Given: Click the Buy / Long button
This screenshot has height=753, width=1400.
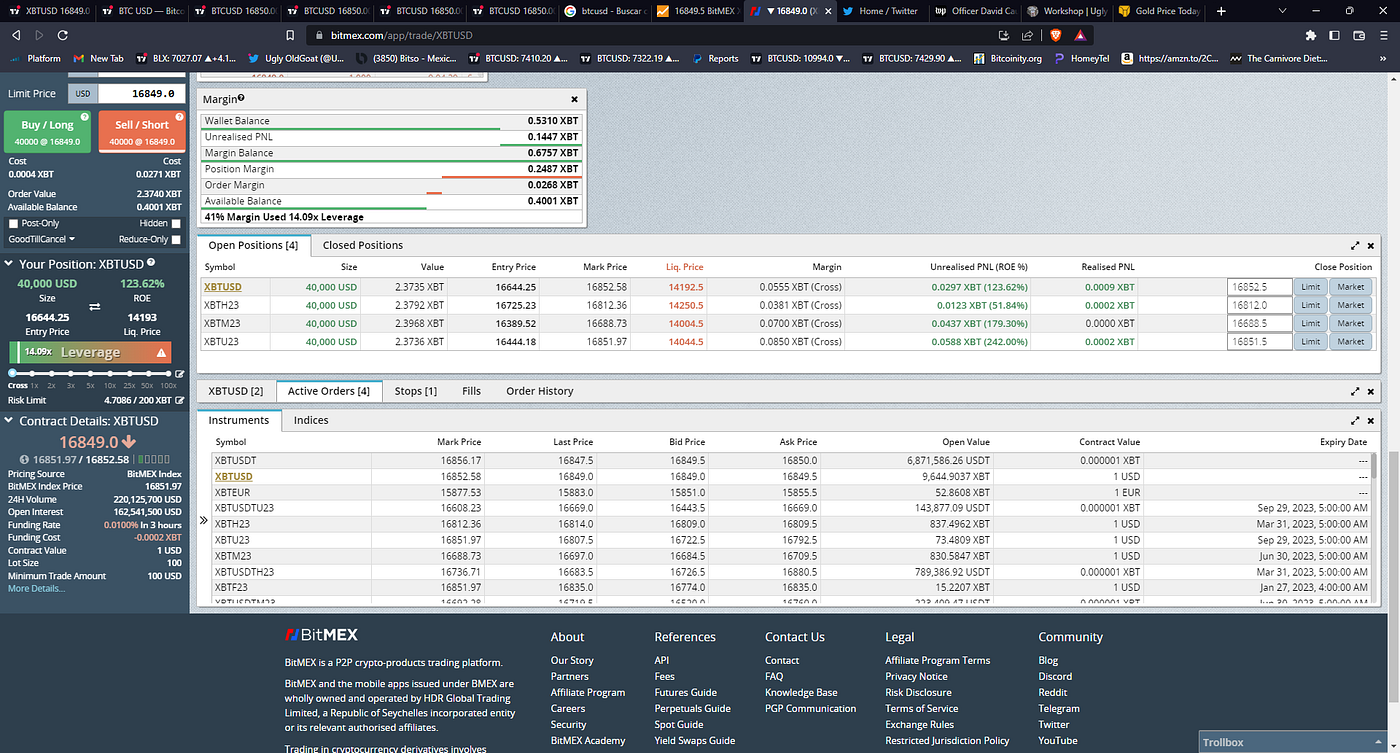Looking at the screenshot, I should pos(47,131).
